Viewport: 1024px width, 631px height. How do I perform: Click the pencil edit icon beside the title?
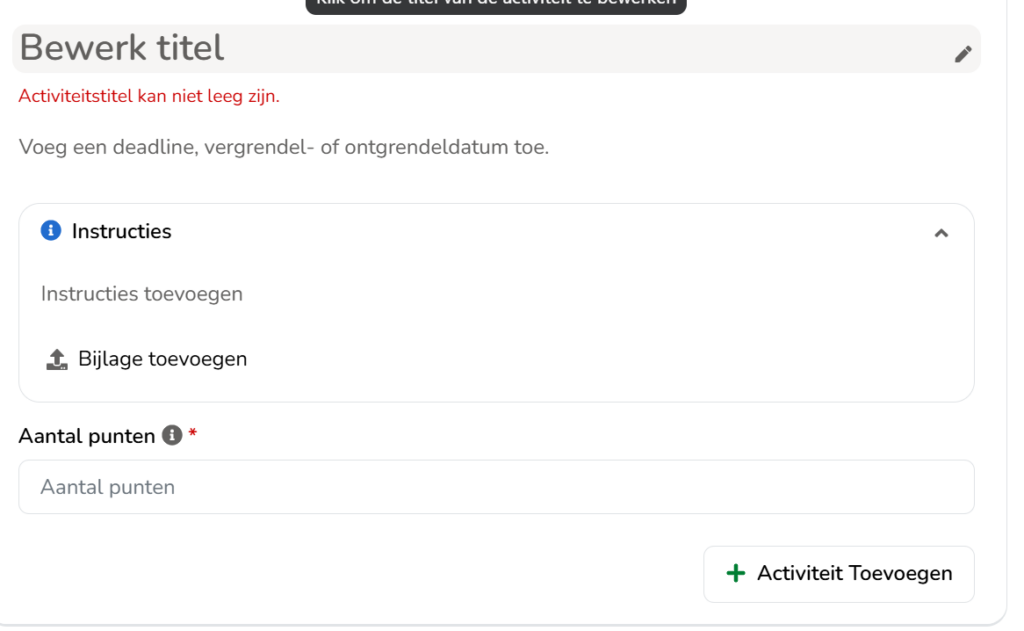pyautogui.click(x=963, y=54)
